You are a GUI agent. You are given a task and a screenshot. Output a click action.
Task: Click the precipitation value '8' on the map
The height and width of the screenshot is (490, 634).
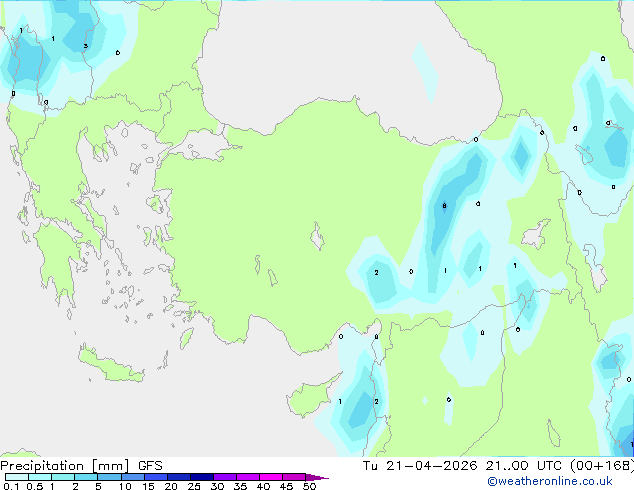[444, 206]
